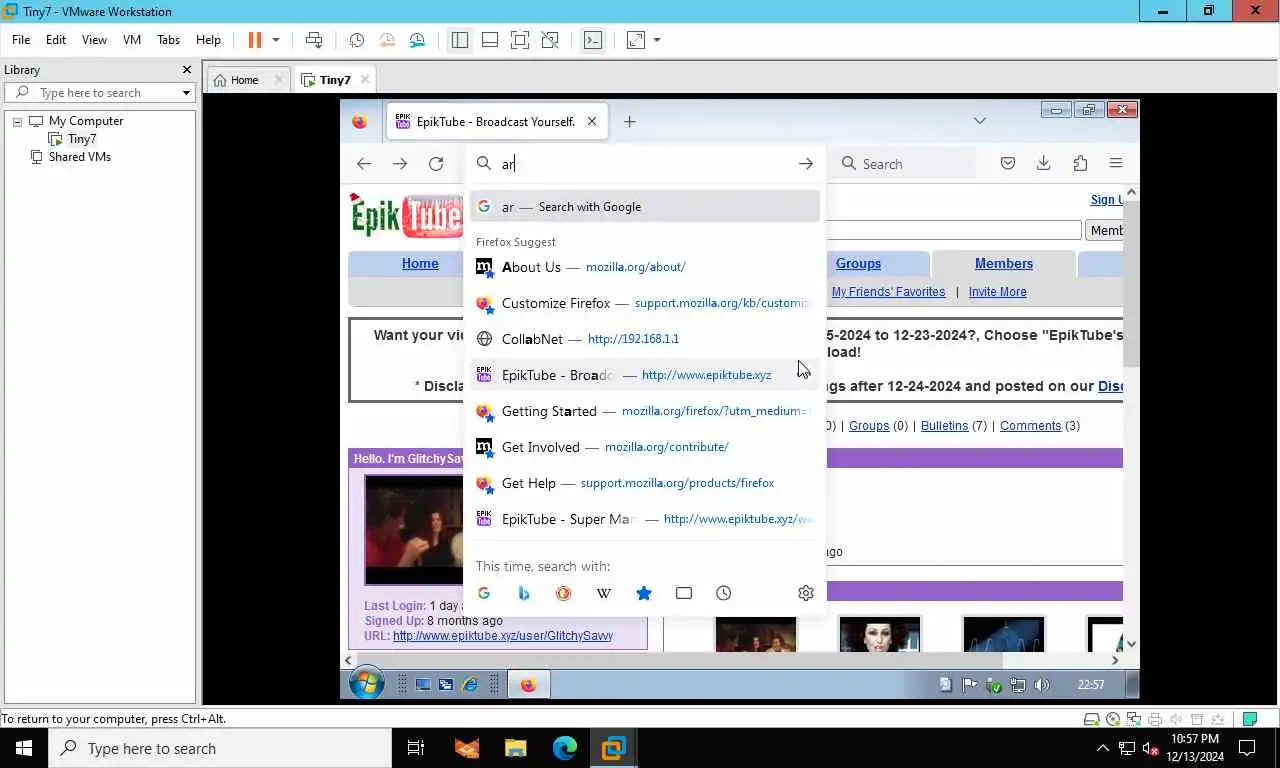Expand the Library search dropdown arrow
Viewport: 1280px width, 768px height.
coord(186,93)
